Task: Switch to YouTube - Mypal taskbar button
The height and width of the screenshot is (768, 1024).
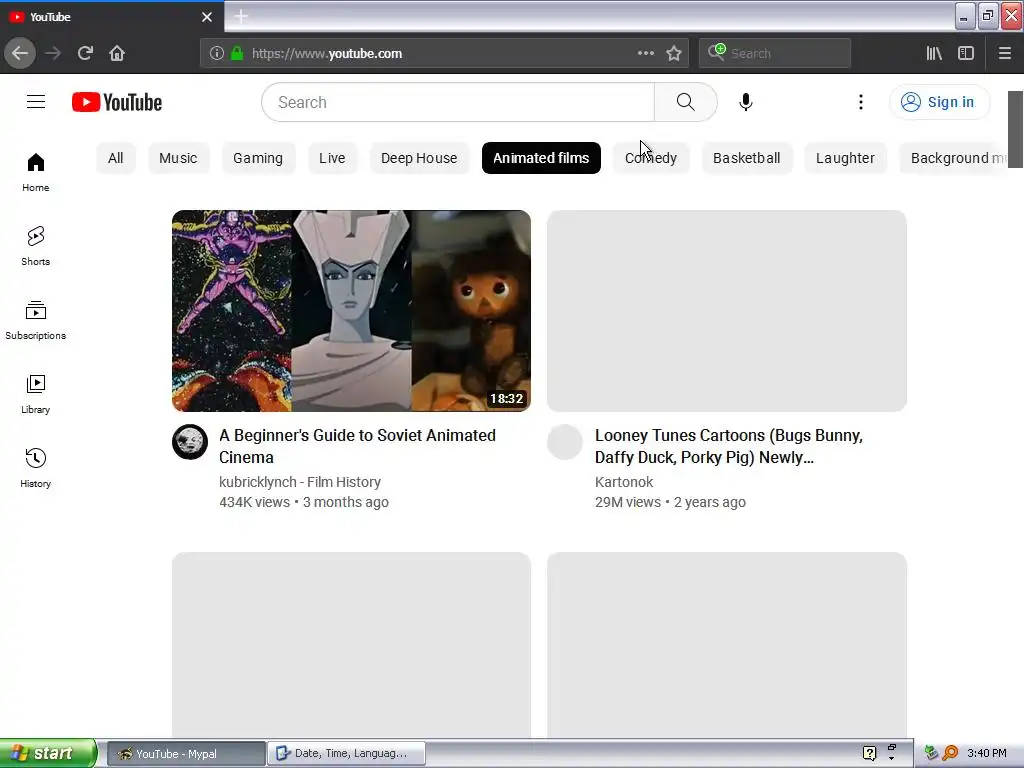Action: 185,754
